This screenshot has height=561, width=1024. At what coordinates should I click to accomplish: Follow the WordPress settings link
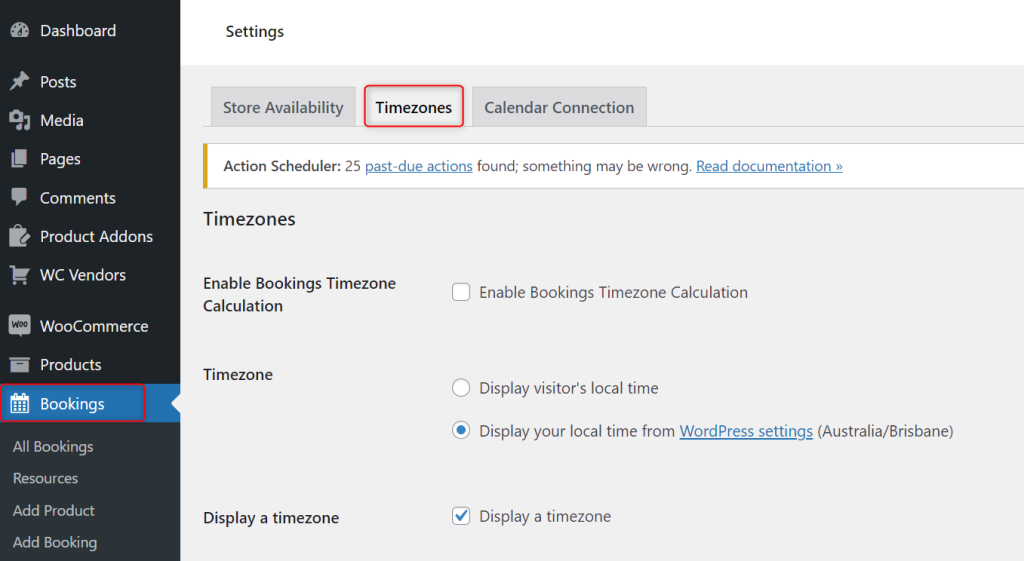pyautogui.click(x=746, y=432)
